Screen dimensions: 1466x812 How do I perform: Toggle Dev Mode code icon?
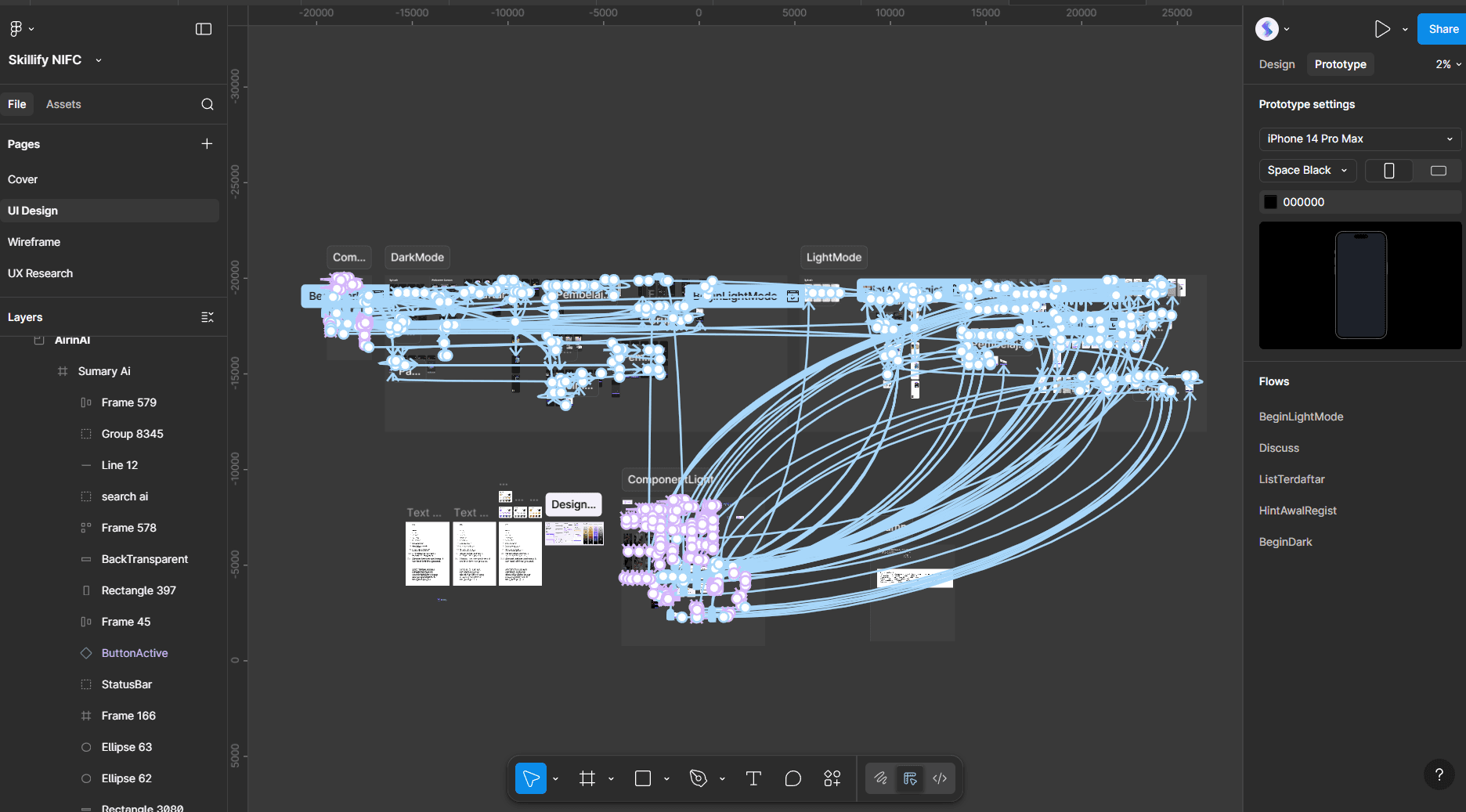(940, 778)
